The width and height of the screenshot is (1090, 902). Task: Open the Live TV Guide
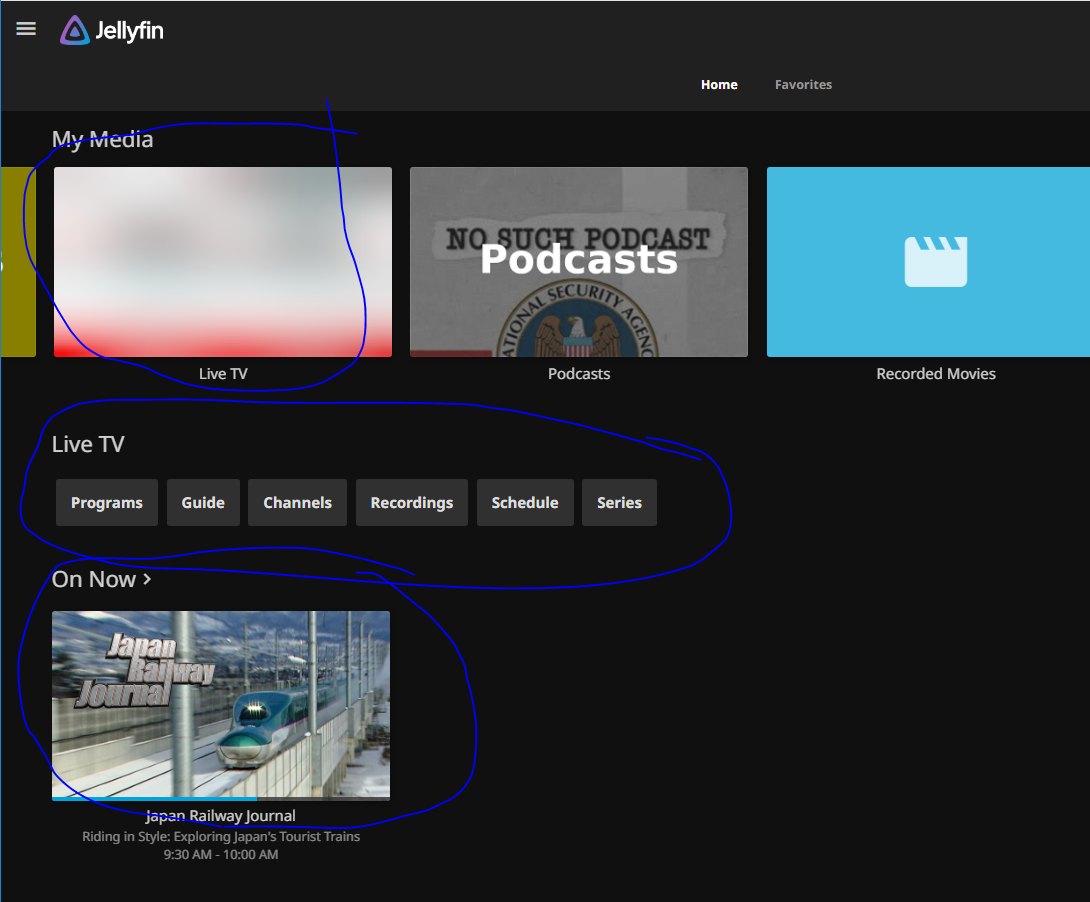pos(203,503)
